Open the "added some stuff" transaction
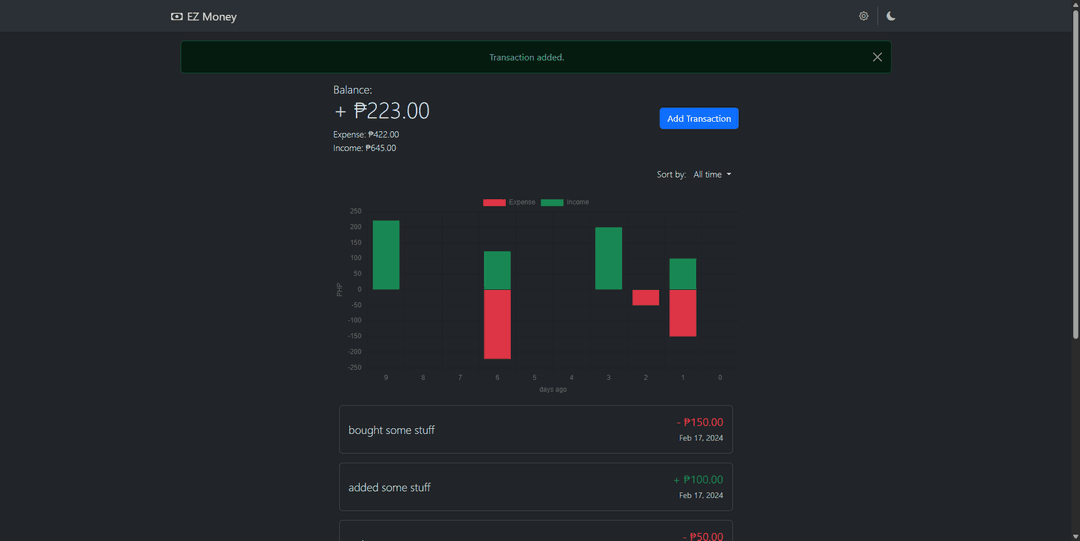1080x541 pixels. click(535, 487)
